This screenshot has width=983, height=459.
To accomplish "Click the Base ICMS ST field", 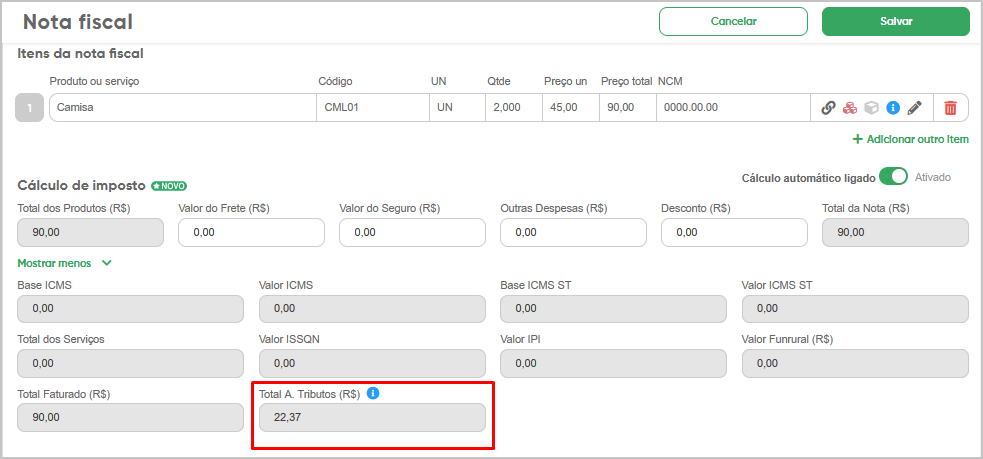I will [x=614, y=309].
